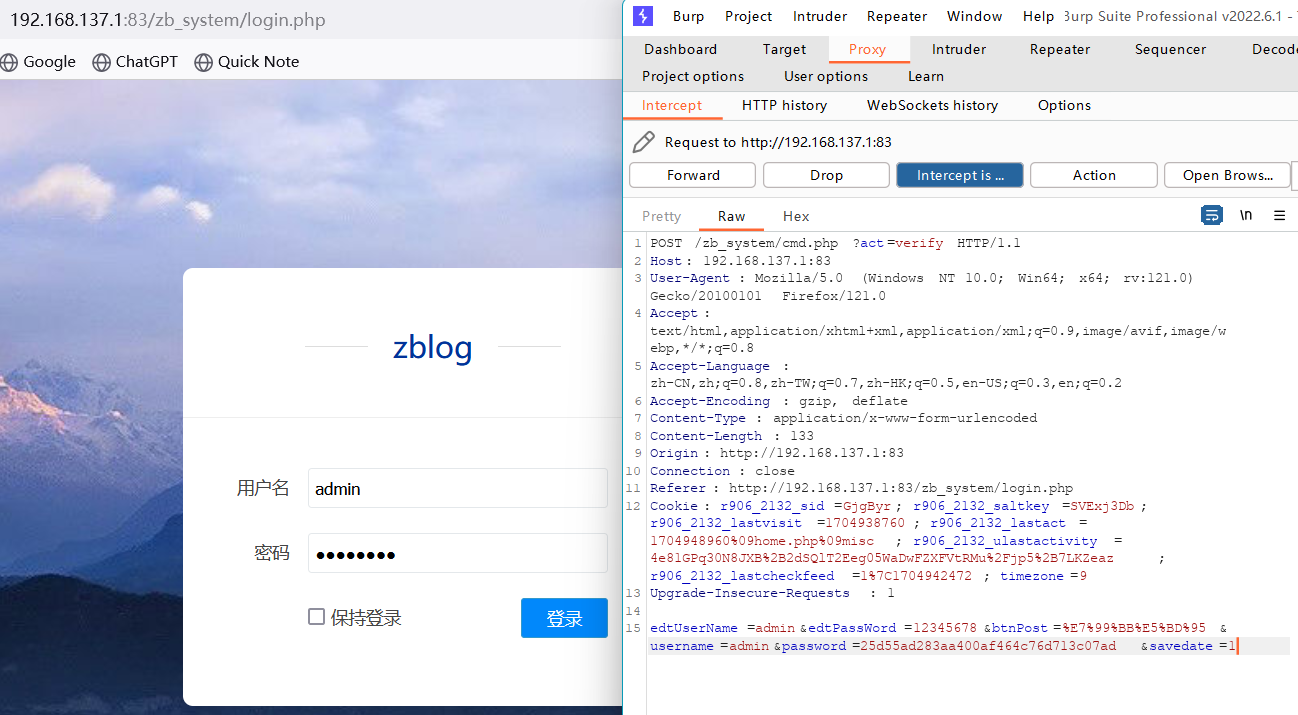Open the editor hamburger menu
The image size is (1298, 715).
pos(1279,215)
